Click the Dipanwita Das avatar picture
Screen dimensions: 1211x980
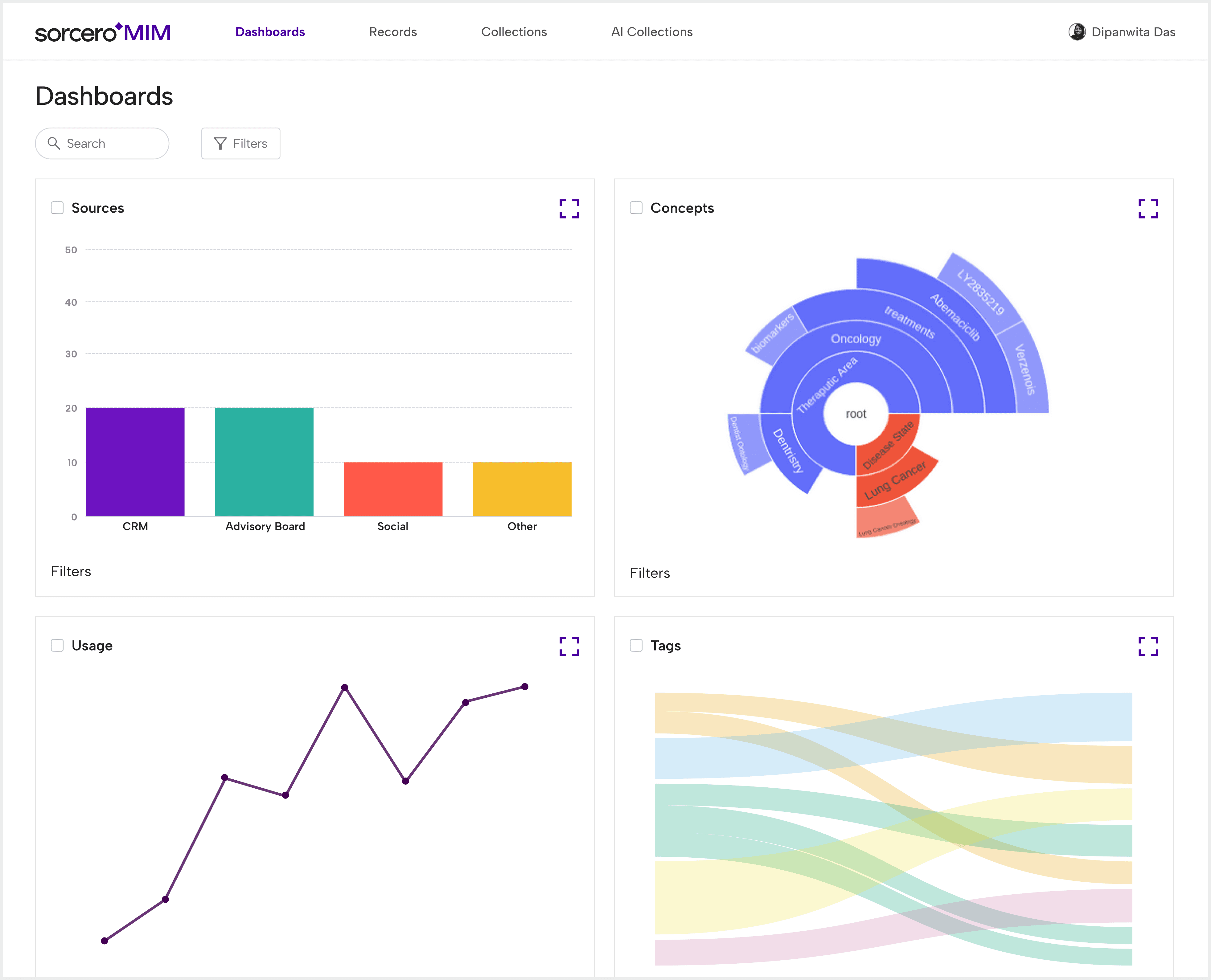tap(1077, 32)
